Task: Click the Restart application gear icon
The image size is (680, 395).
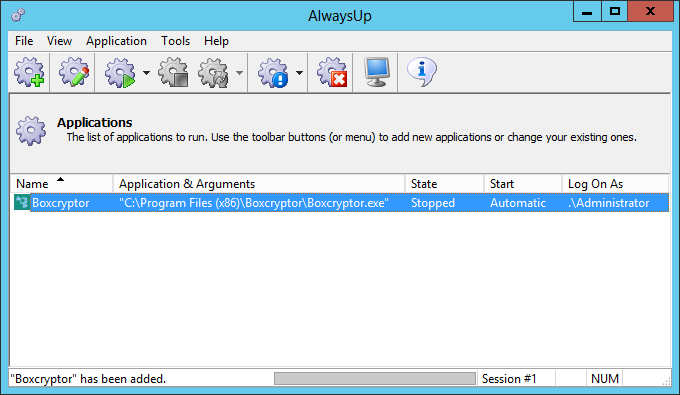Action: (x=213, y=72)
